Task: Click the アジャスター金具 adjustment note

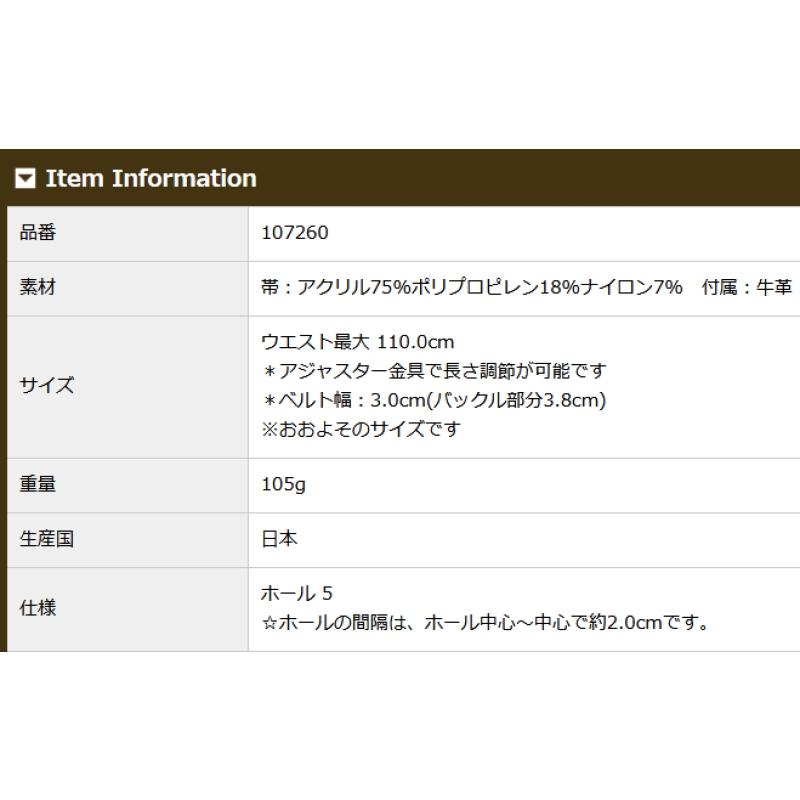Action: [x=434, y=371]
